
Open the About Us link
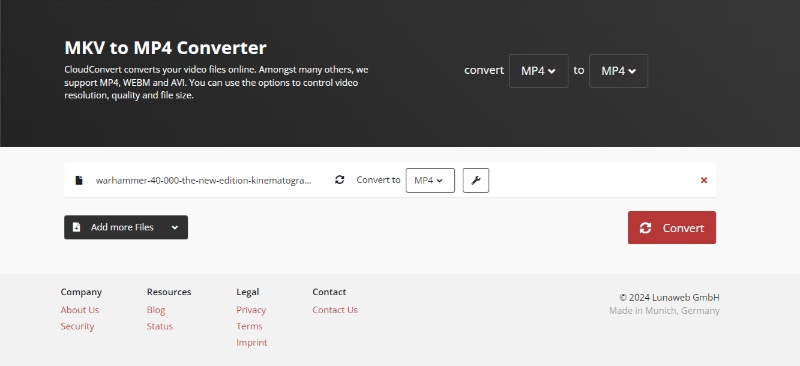click(80, 310)
